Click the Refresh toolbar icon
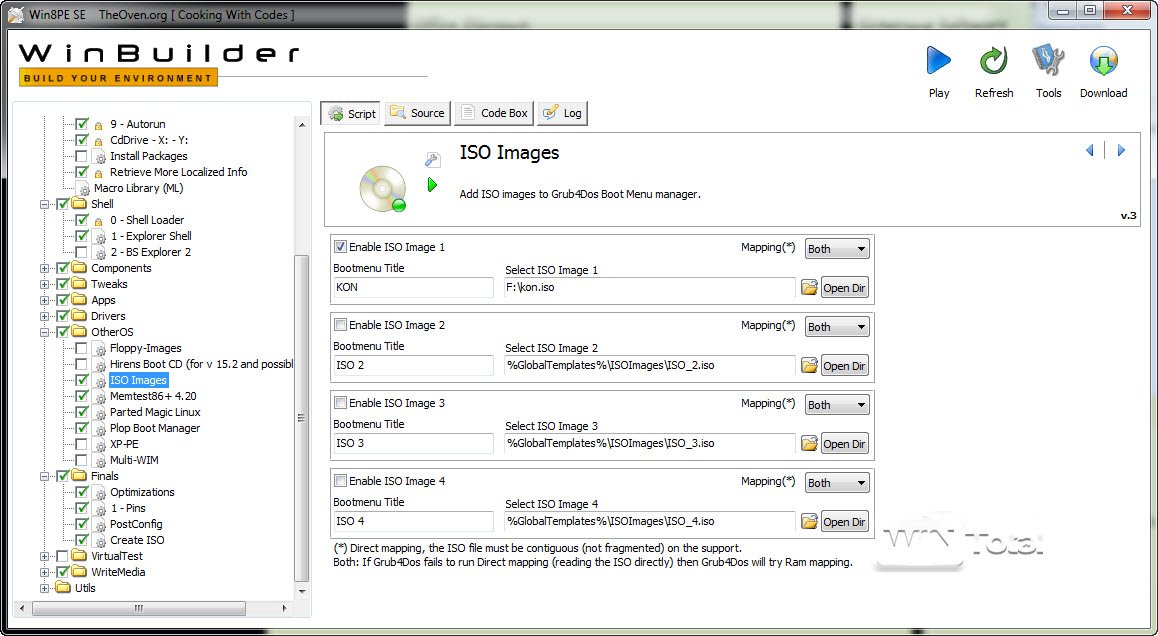This screenshot has width=1158, height=636. (x=993, y=61)
